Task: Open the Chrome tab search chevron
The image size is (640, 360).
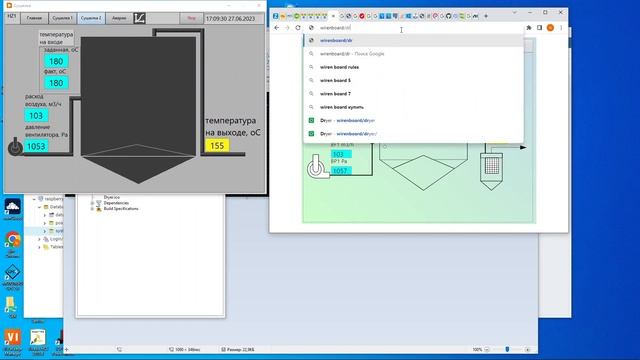Action: coord(514,13)
